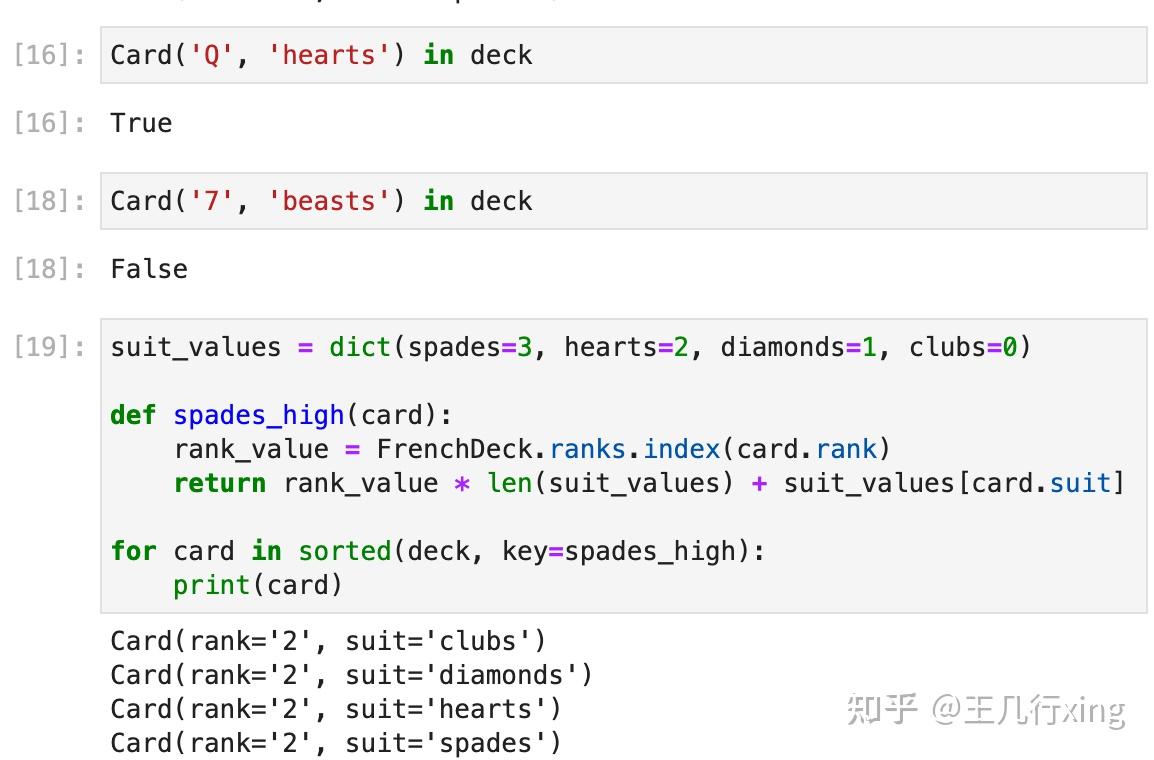Click the 'beasts' string in cell 18
Image resolution: width=1154 pixels, height=760 pixels.
pos(328,201)
